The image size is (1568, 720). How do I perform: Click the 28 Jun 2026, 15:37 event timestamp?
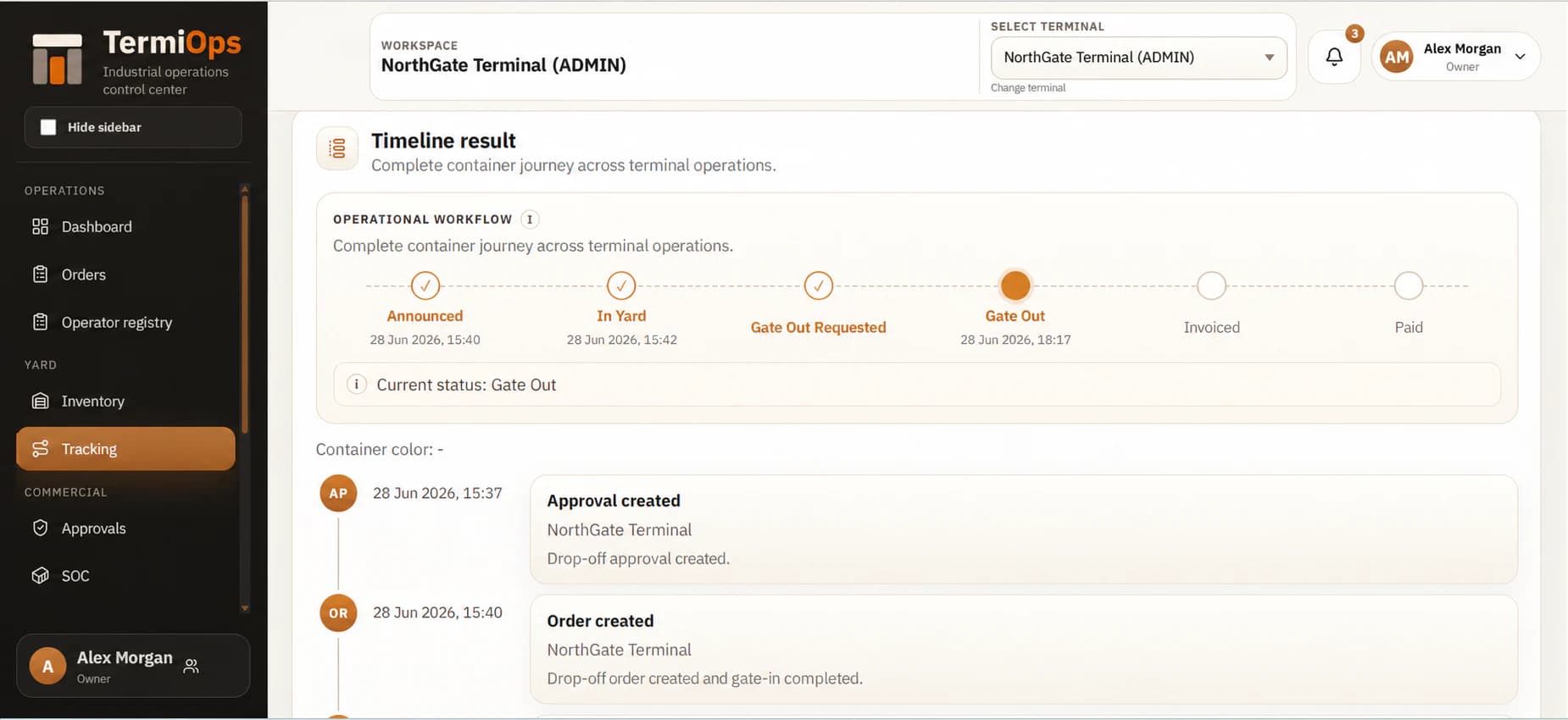click(x=437, y=493)
